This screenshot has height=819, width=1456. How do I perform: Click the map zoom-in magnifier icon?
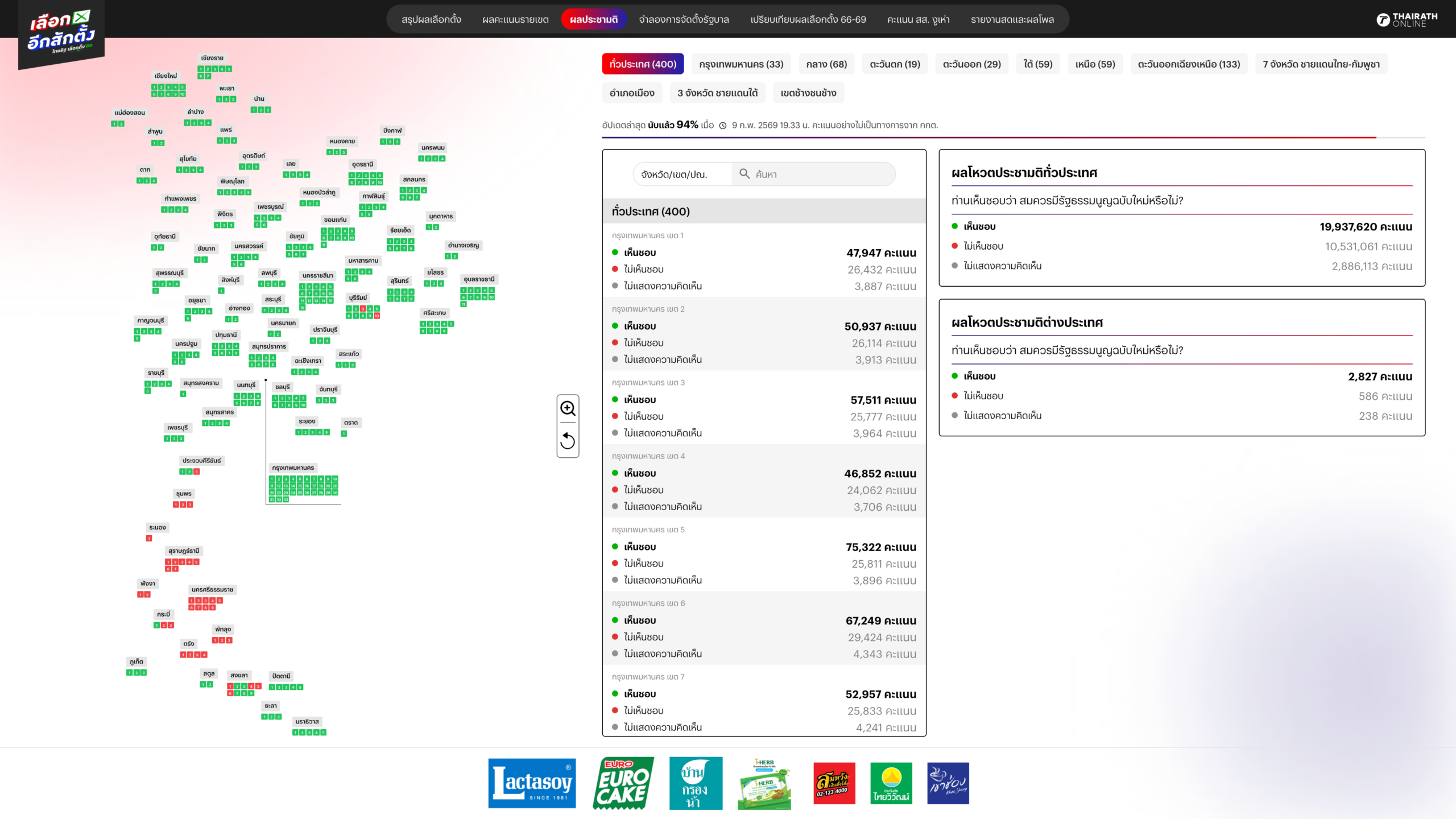click(x=568, y=408)
